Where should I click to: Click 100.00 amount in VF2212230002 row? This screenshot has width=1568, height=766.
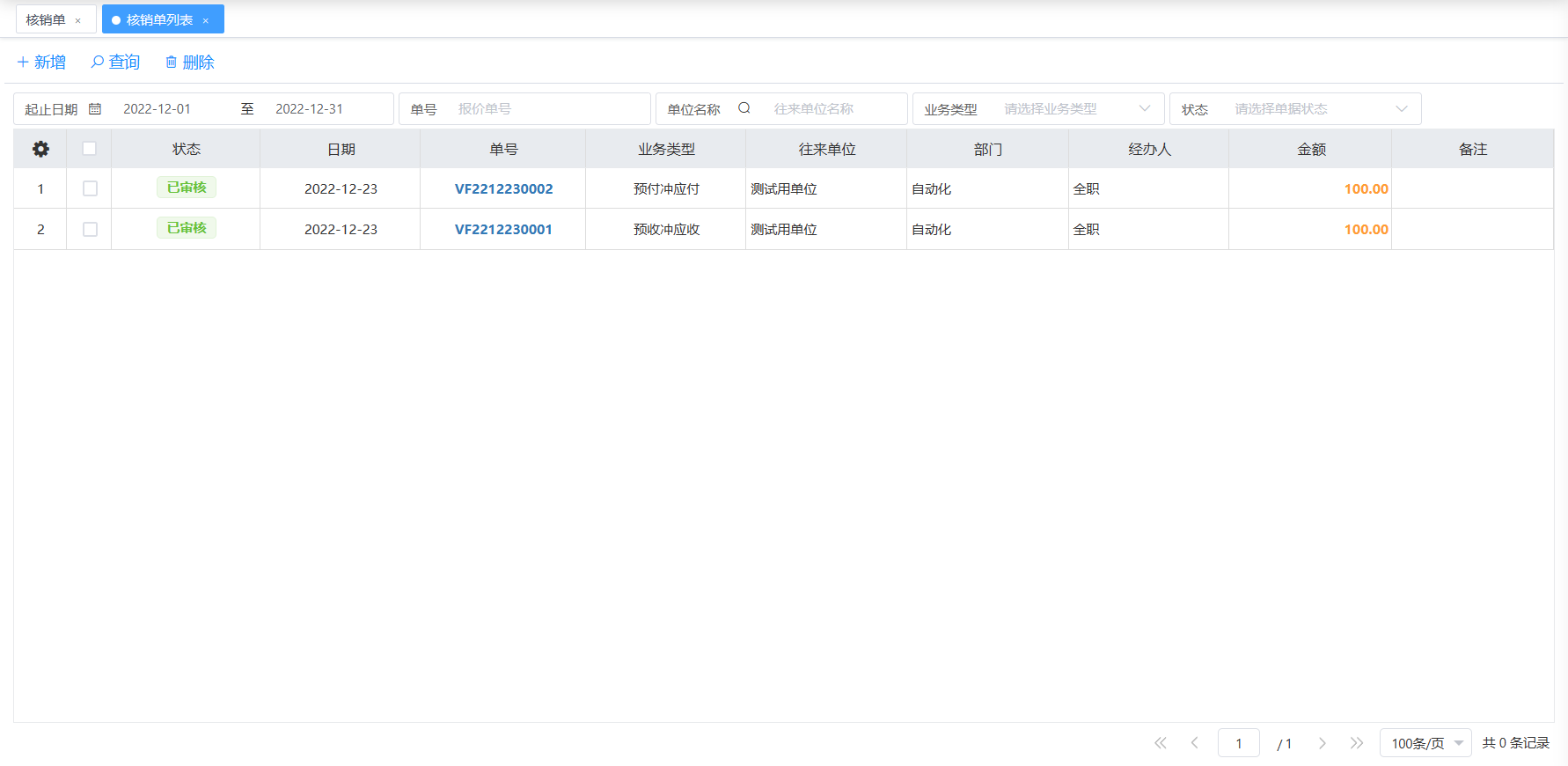click(x=1366, y=188)
